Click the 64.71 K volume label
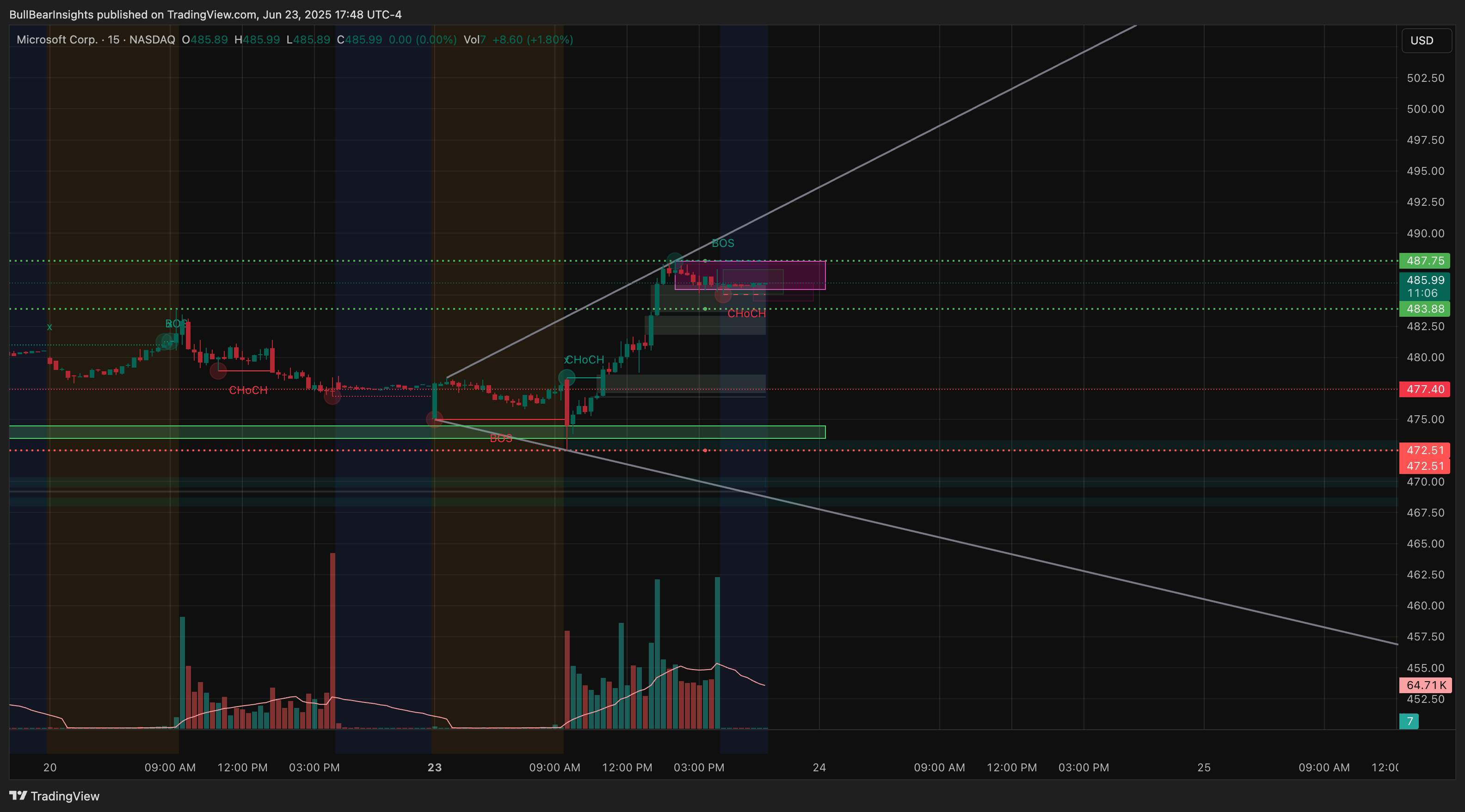This screenshot has width=1465, height=812. tap(1425, 685)
